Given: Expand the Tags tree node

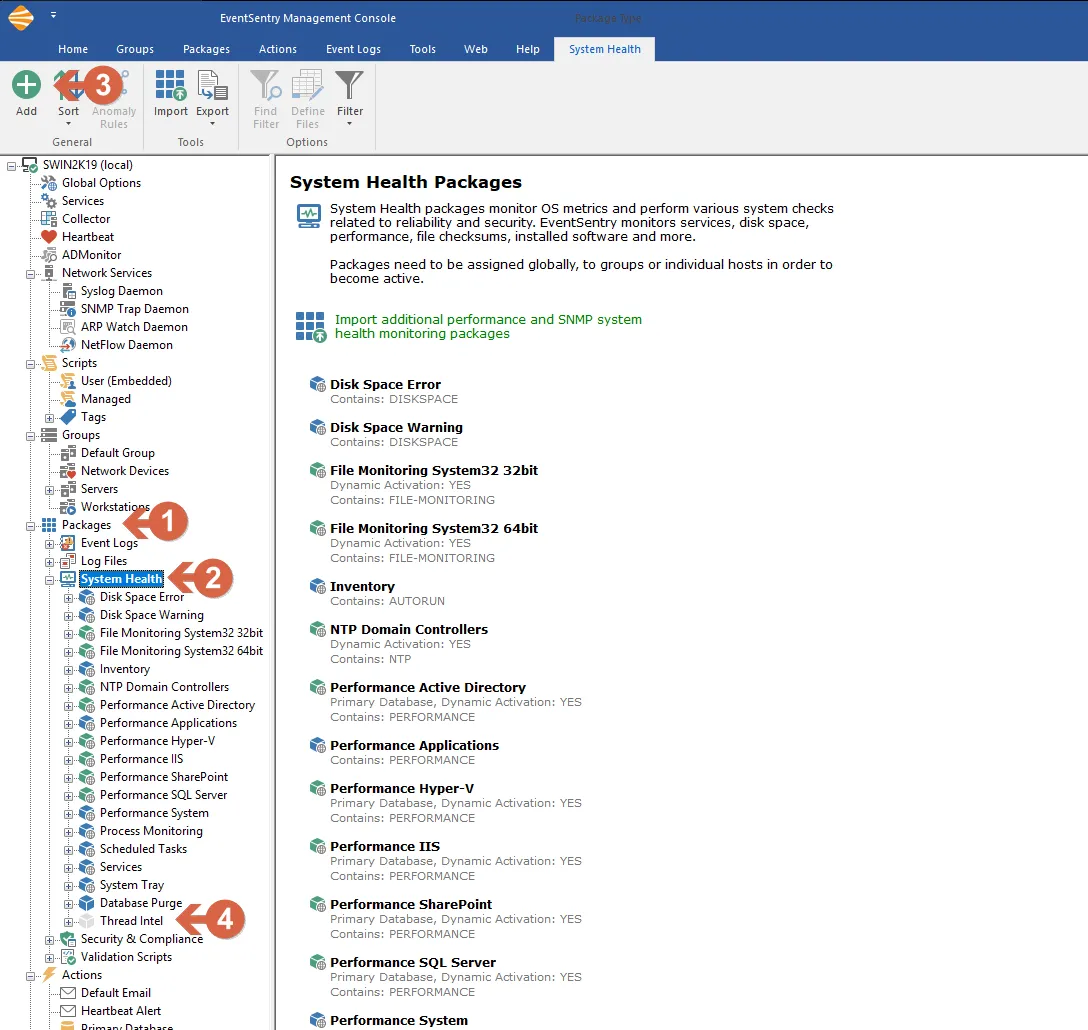Looking at the screenshot, I should point(49,418).
